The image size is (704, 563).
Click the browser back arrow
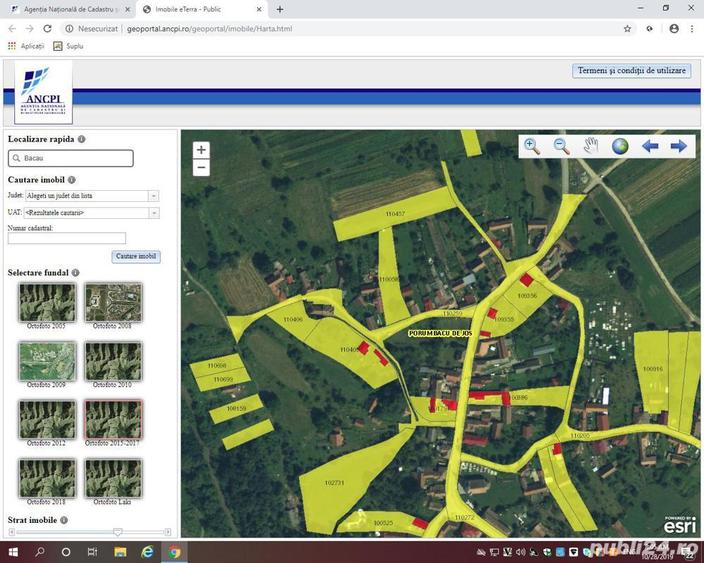point(12,29)
